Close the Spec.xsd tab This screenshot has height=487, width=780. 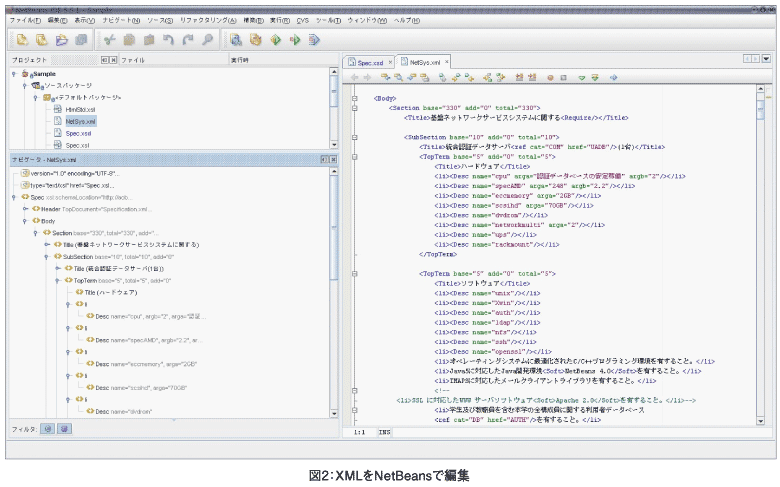pos(390,62)
